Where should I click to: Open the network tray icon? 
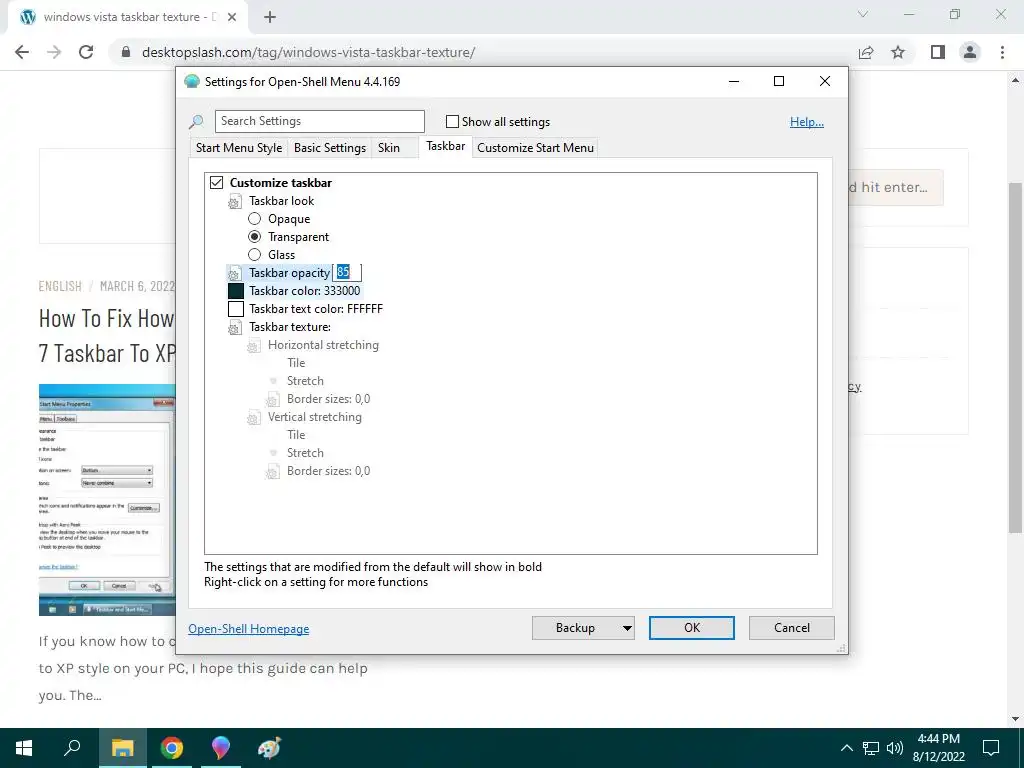pyautogui.click(x=871, y=748)
